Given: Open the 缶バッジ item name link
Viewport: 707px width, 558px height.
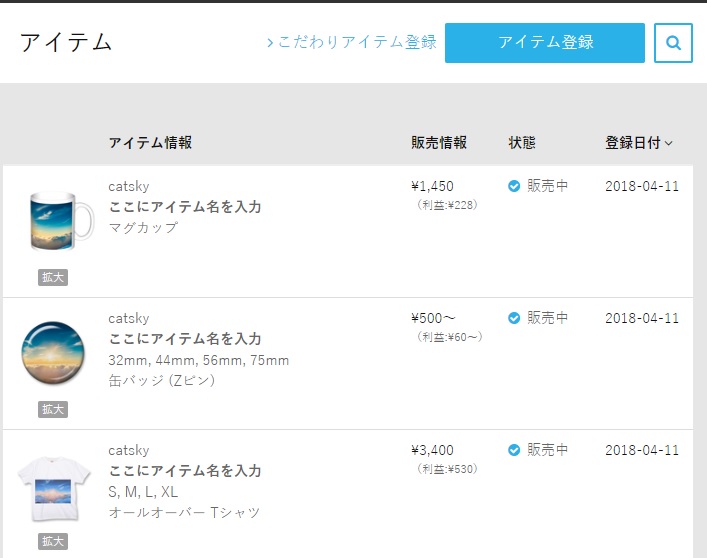Looking at the screenshot, I should pyautogui.click(x=185, y=339).
